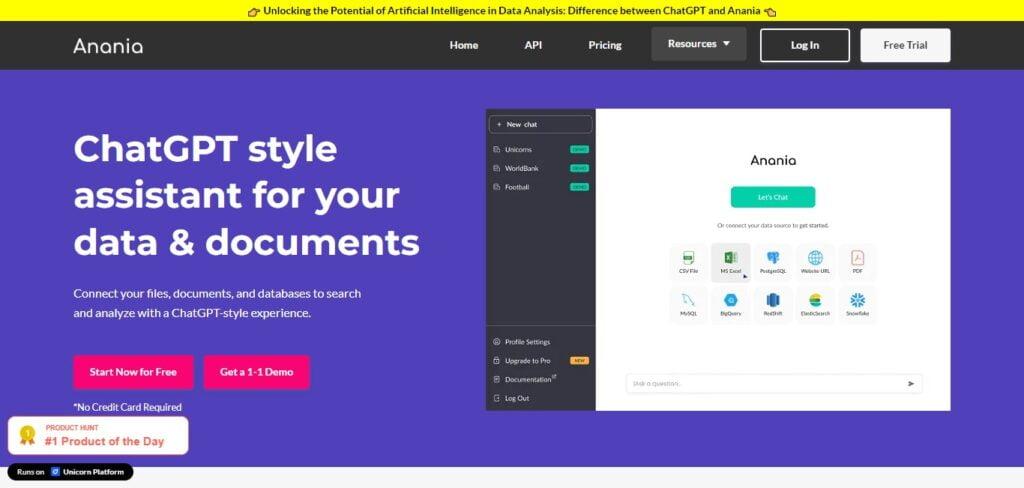
Task: Click the Let's Chat button in preview
Action: click(x=773, y=197)
